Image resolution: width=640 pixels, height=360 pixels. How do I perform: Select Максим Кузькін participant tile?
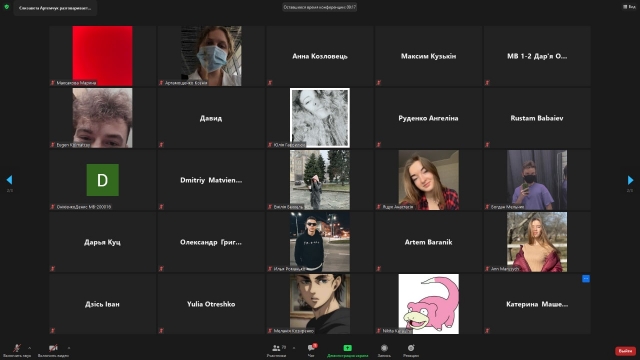[x=428, y=56]
